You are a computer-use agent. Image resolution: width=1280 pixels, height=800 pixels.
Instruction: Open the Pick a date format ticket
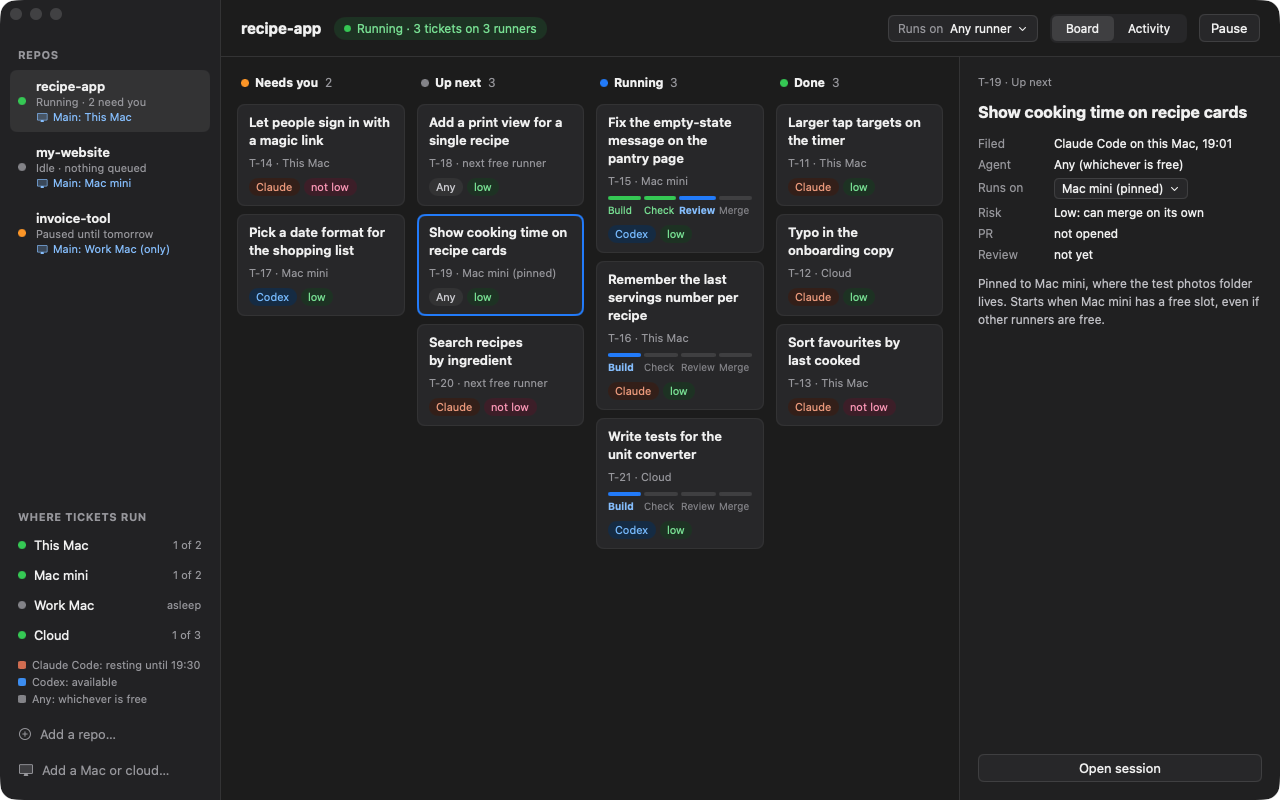321,265
